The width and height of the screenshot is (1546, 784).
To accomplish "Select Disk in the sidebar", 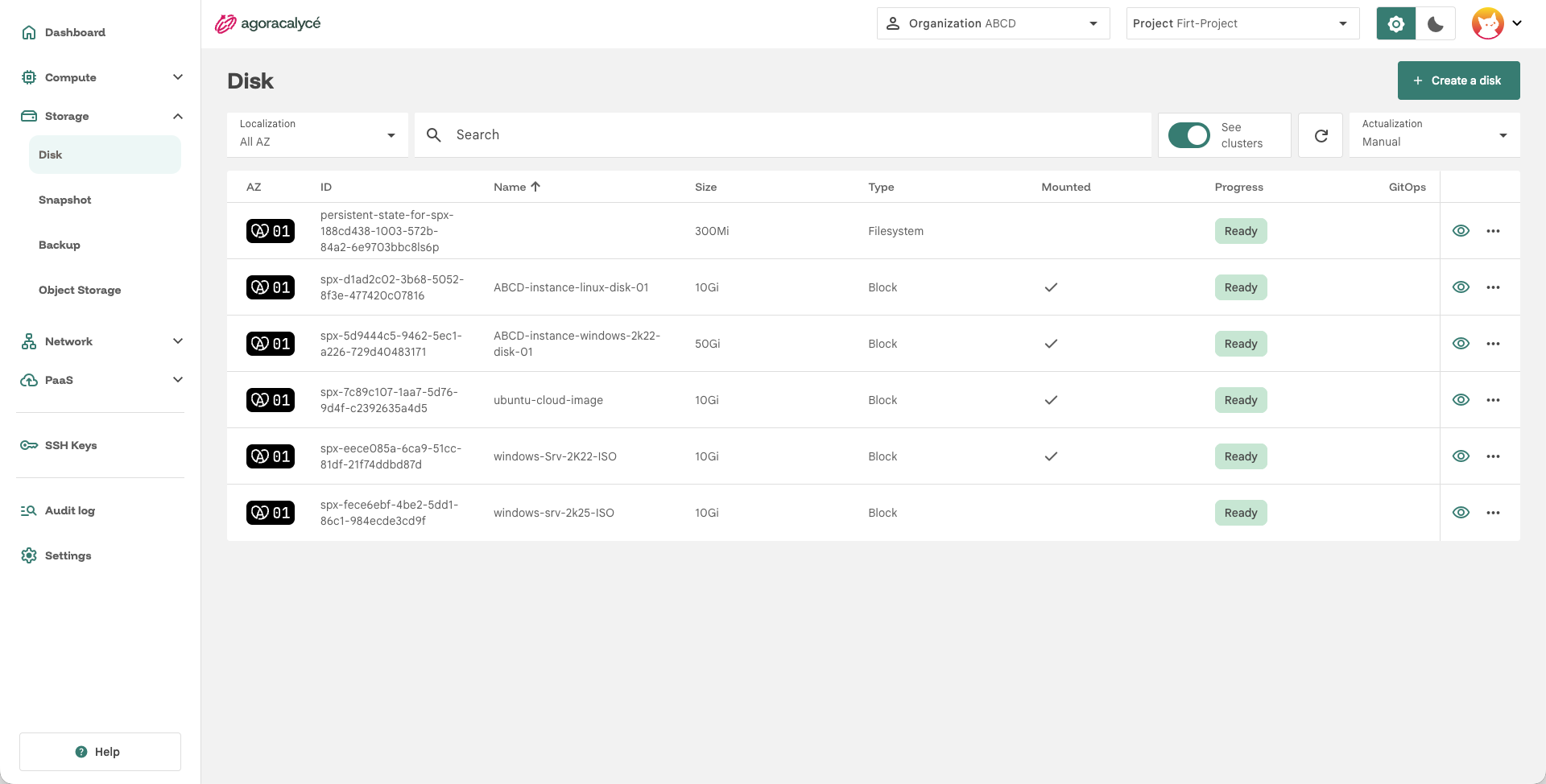I will pos(105,155).
